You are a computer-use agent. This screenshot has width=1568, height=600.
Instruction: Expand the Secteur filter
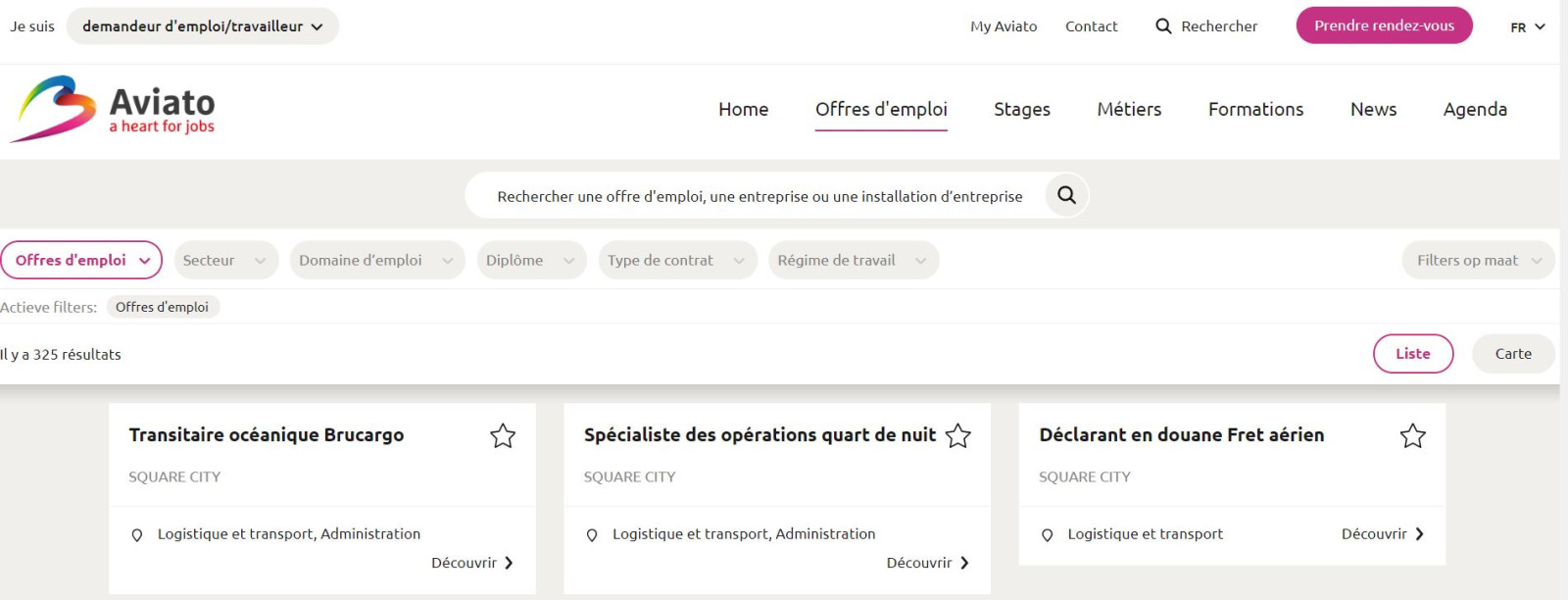click(x=225, y=260)
